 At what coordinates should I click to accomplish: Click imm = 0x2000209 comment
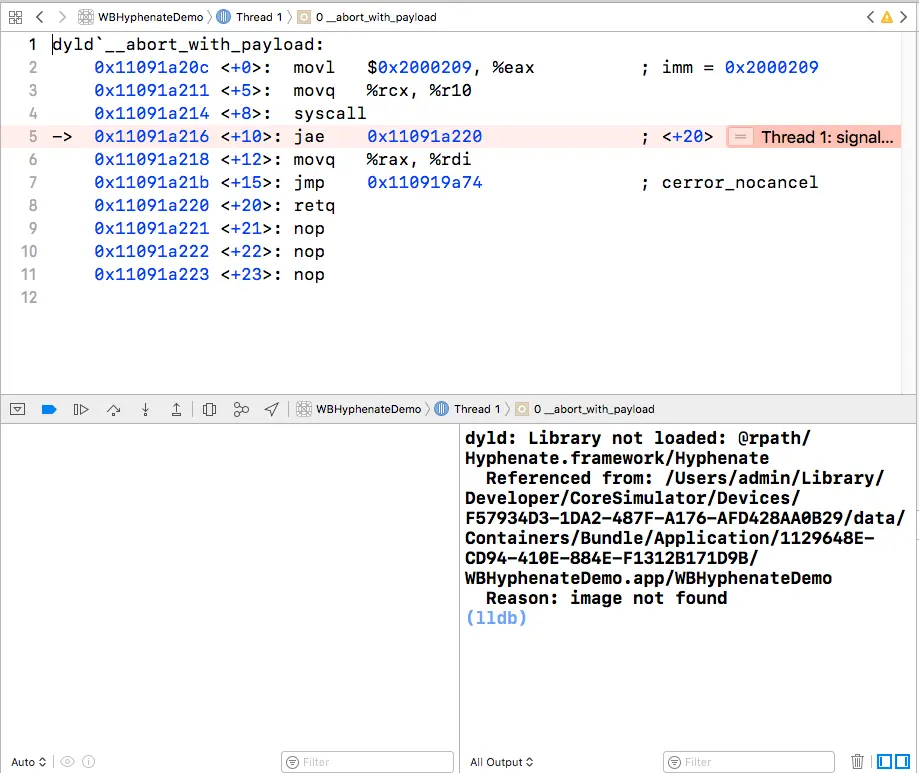click(740, 68)
